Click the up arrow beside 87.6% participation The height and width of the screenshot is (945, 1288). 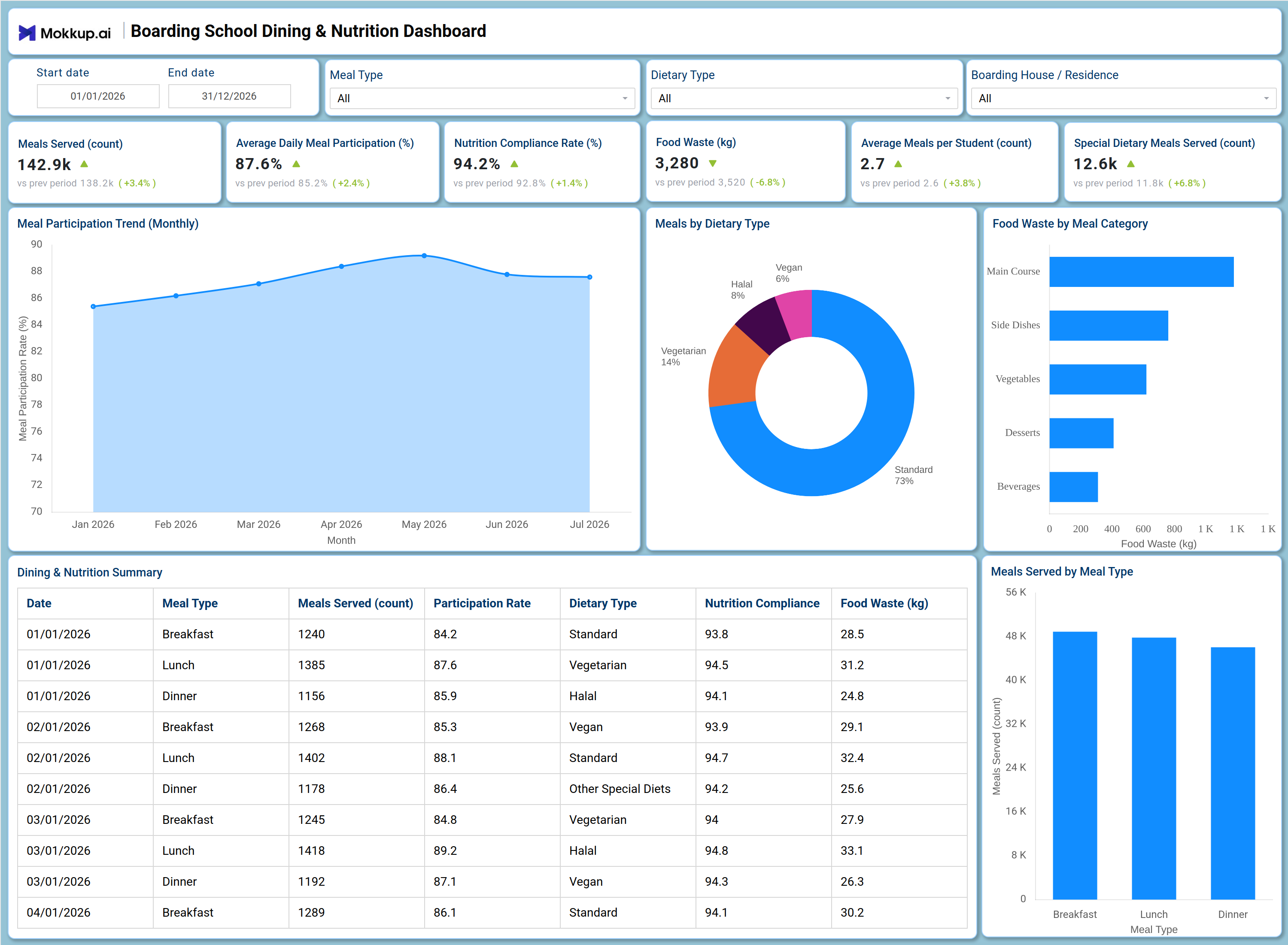coord(296,164)
